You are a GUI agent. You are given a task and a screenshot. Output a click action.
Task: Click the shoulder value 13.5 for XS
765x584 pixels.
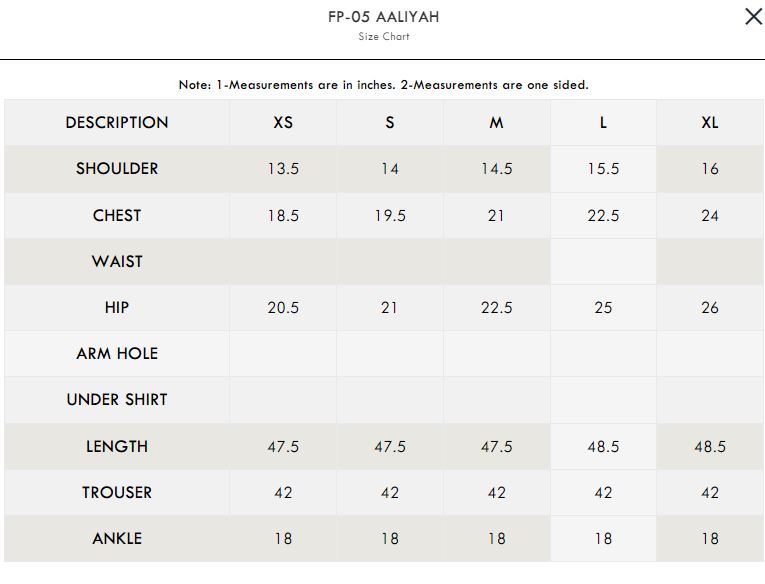283,169
